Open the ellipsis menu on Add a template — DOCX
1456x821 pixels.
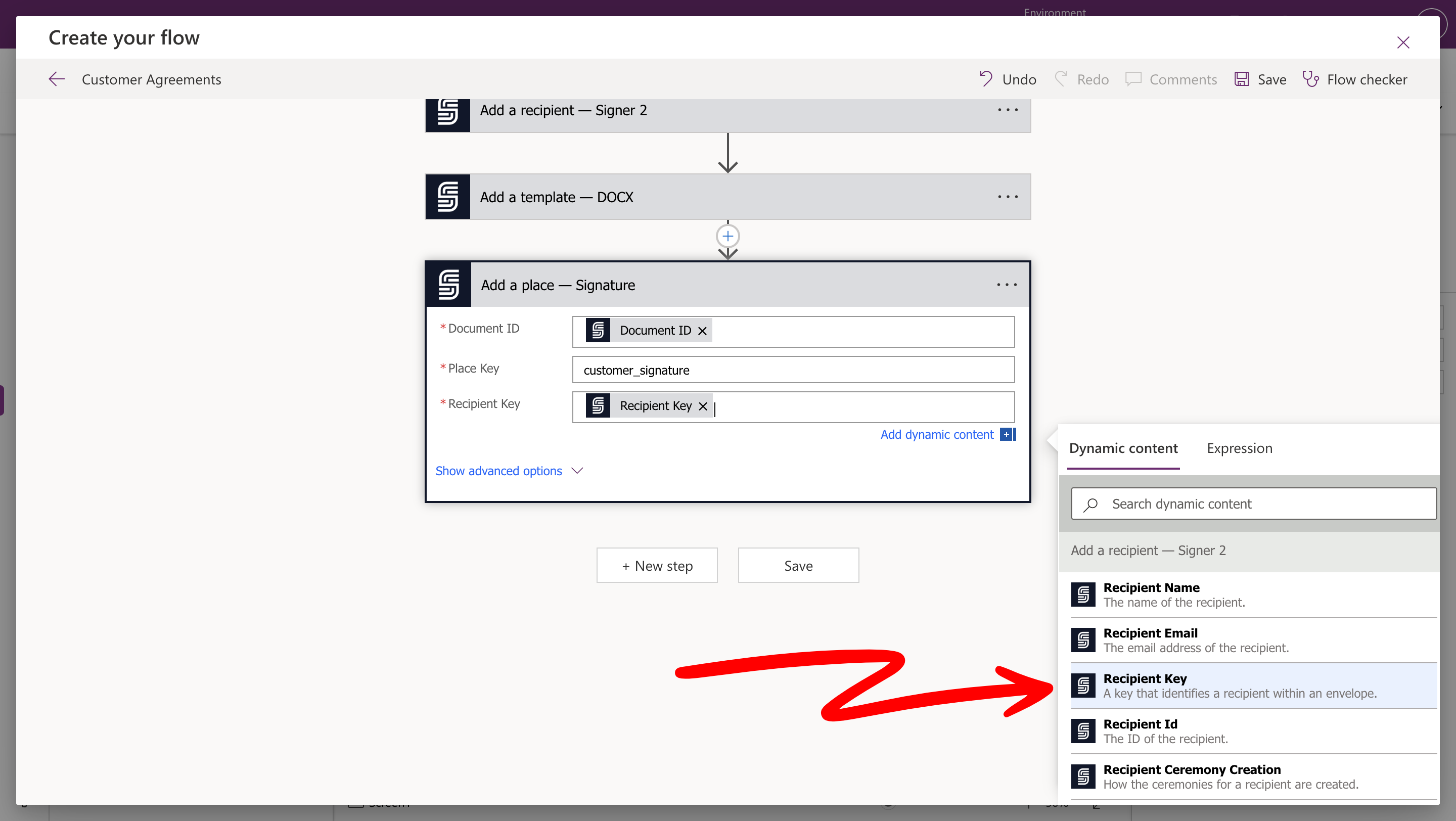pyautogui.click(x=1007, y=197)
